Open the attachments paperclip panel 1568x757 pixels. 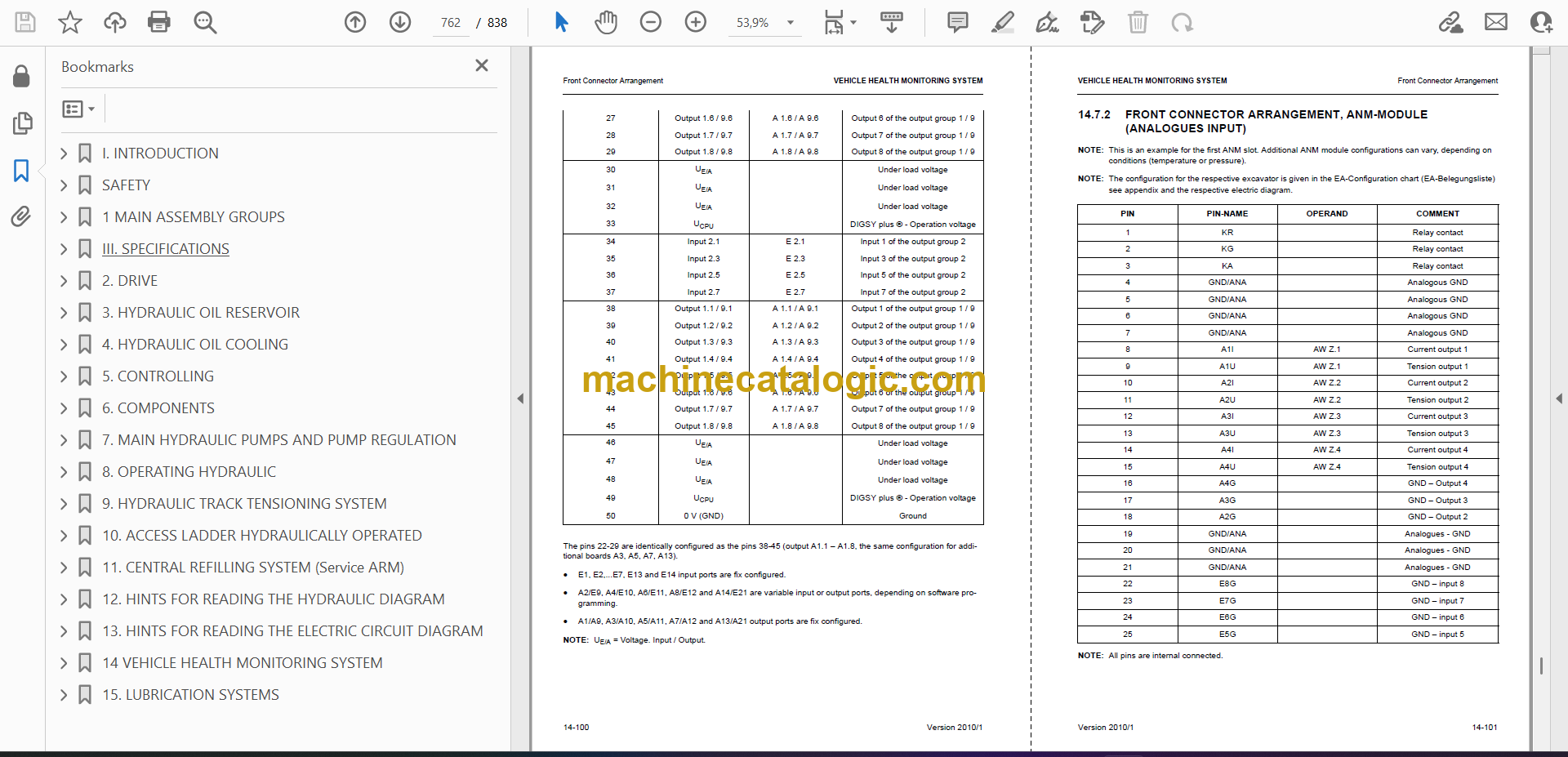tap(22, 216)
